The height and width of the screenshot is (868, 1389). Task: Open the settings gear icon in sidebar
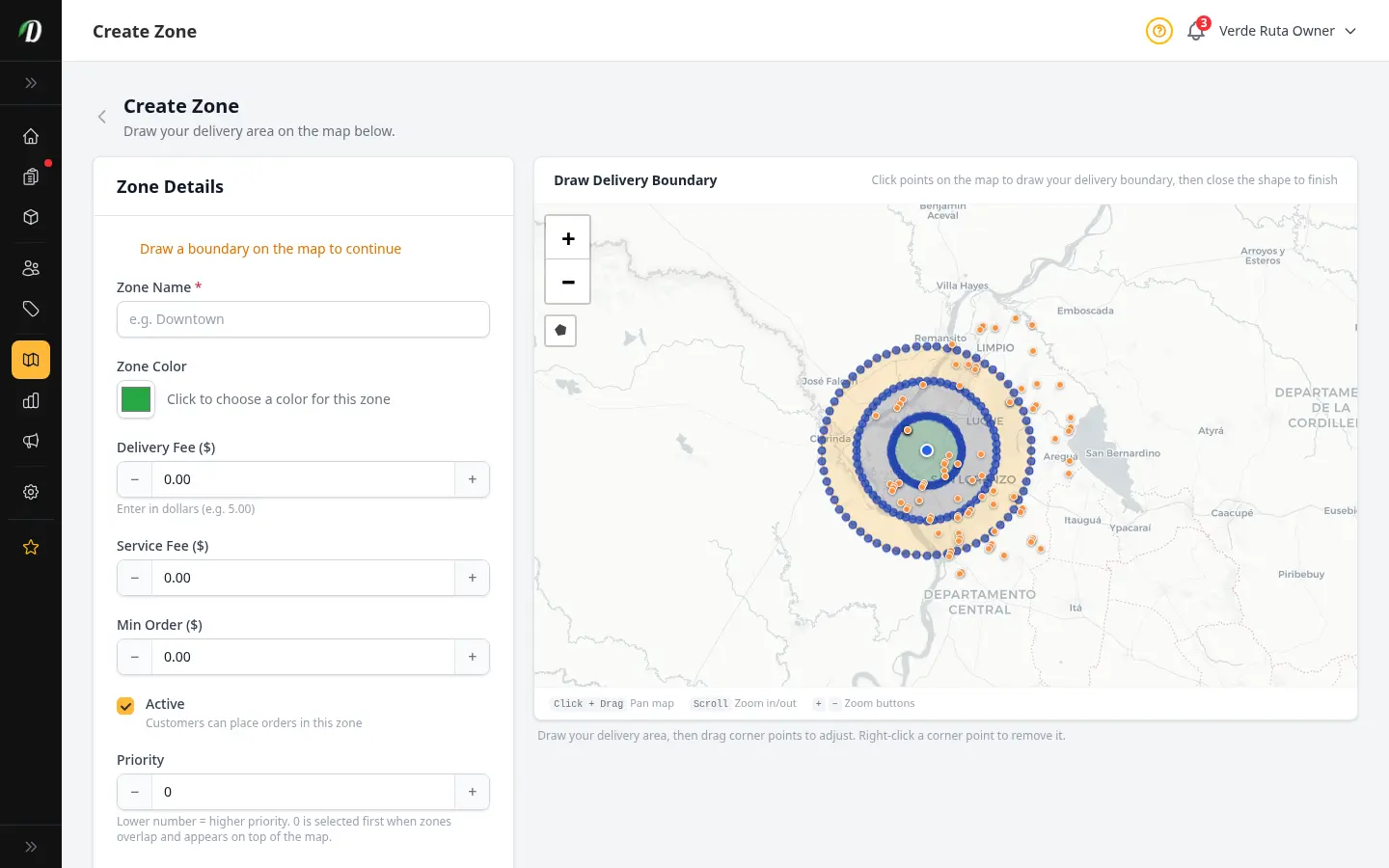click(31, 492)
